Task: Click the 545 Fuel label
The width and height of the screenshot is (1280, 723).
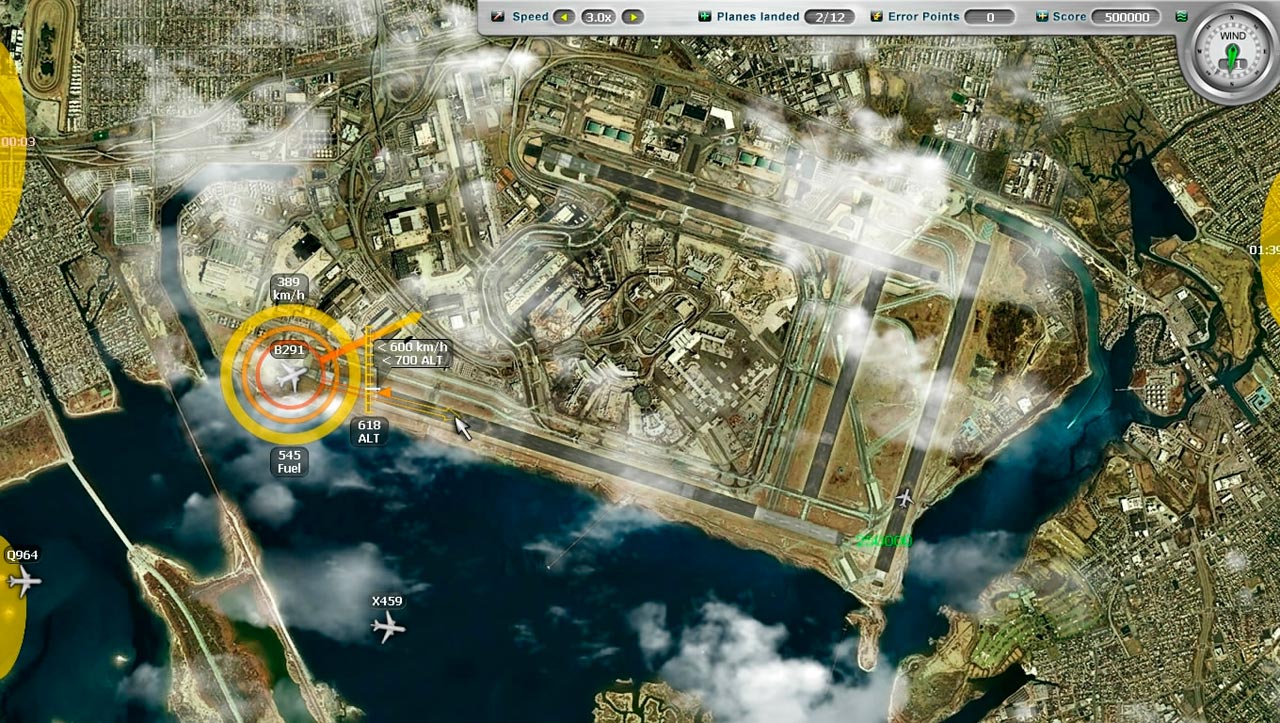Action: [x=290, y=461]
